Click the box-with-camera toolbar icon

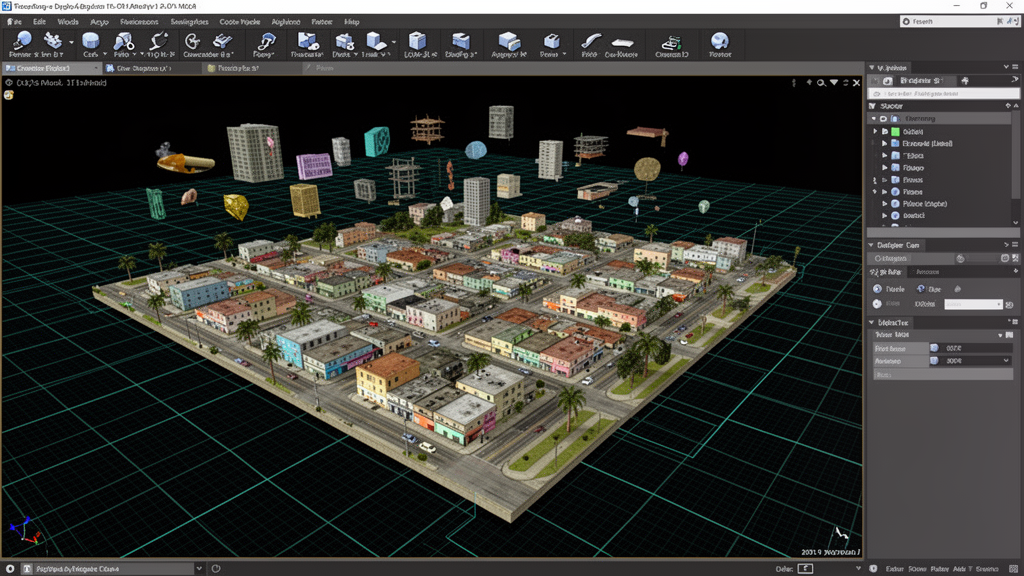pos(308,41)
